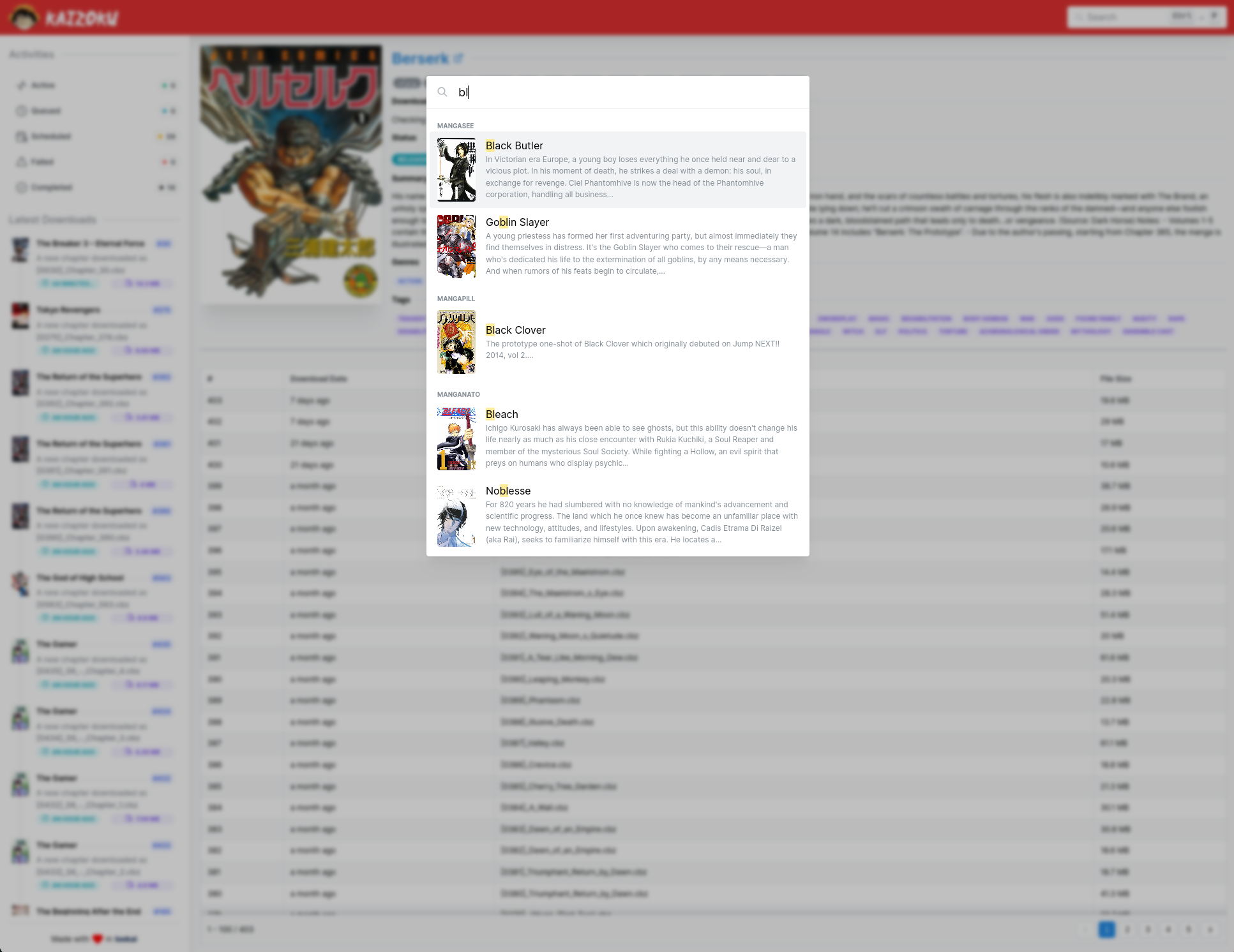This screenshot has height=952, width=1234.
Task: Click the Bleach description about Ichigo Kurosaki
Action: (x=642, y=445)
